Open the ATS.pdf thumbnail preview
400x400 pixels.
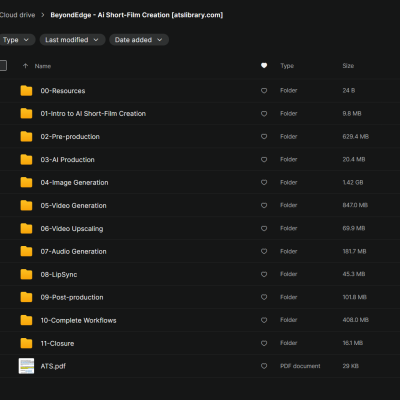(26, 366)
